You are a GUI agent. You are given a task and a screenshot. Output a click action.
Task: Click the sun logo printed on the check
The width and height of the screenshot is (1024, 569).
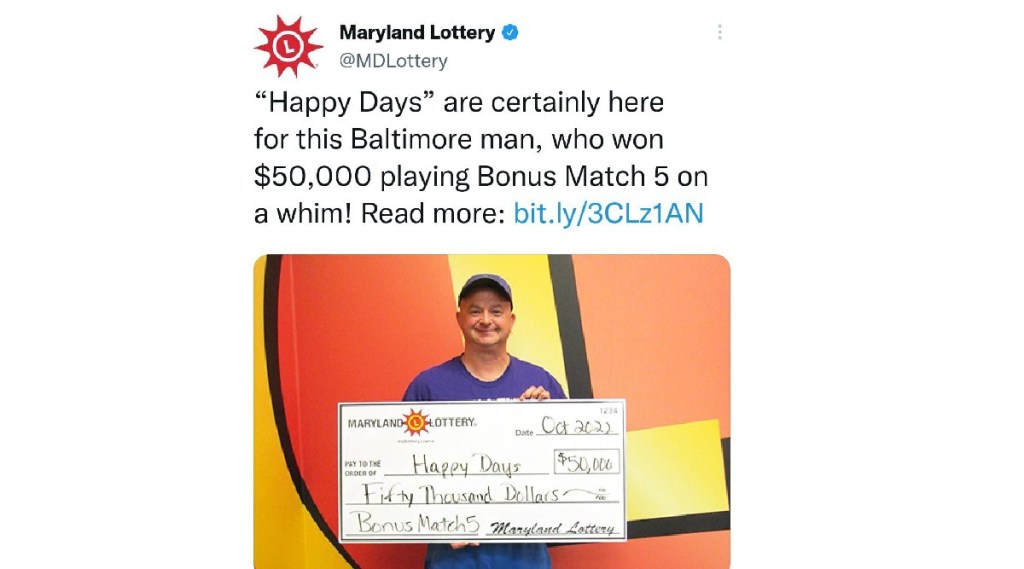click(x=415, y=422)
